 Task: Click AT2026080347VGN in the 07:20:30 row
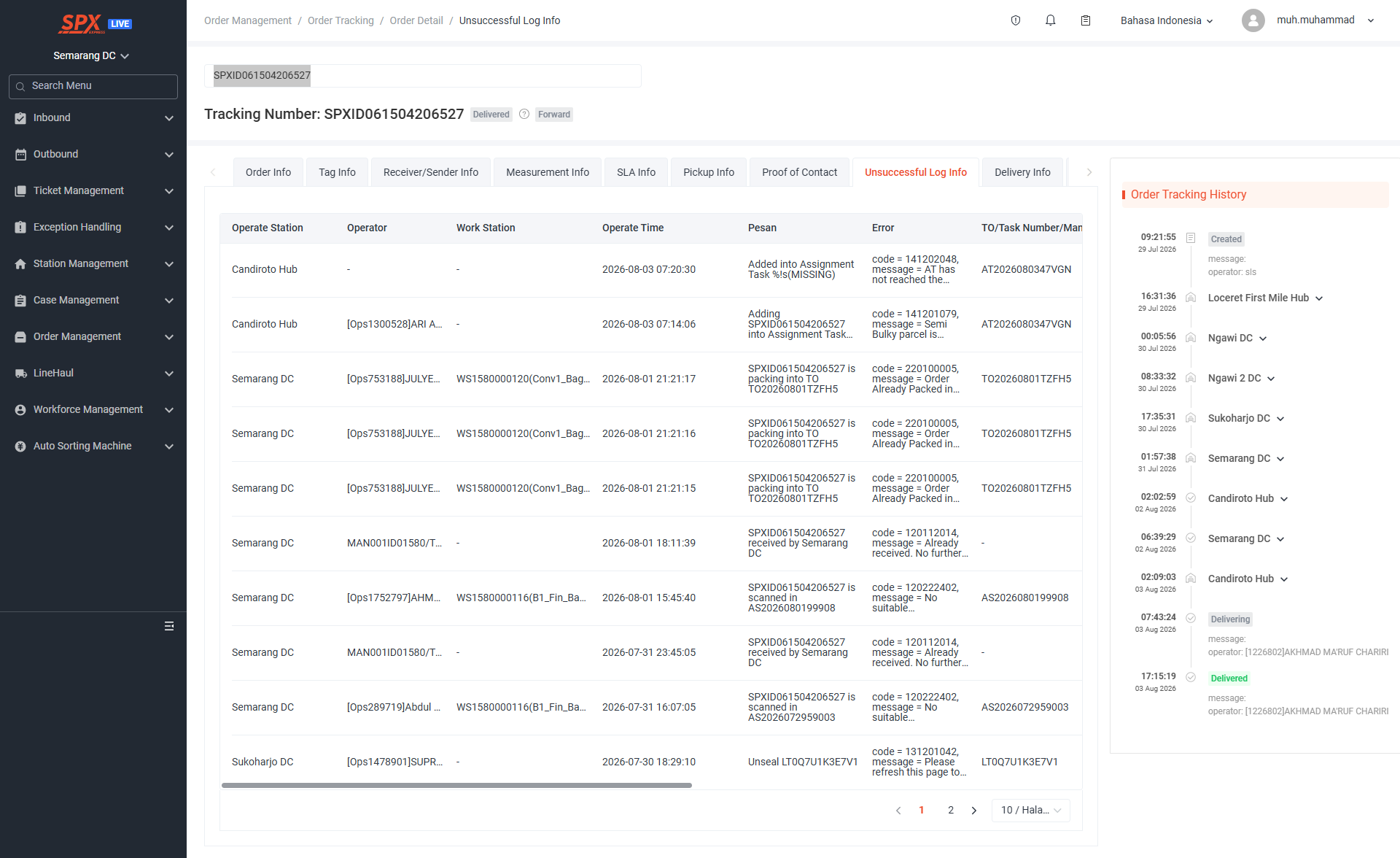1026,270
